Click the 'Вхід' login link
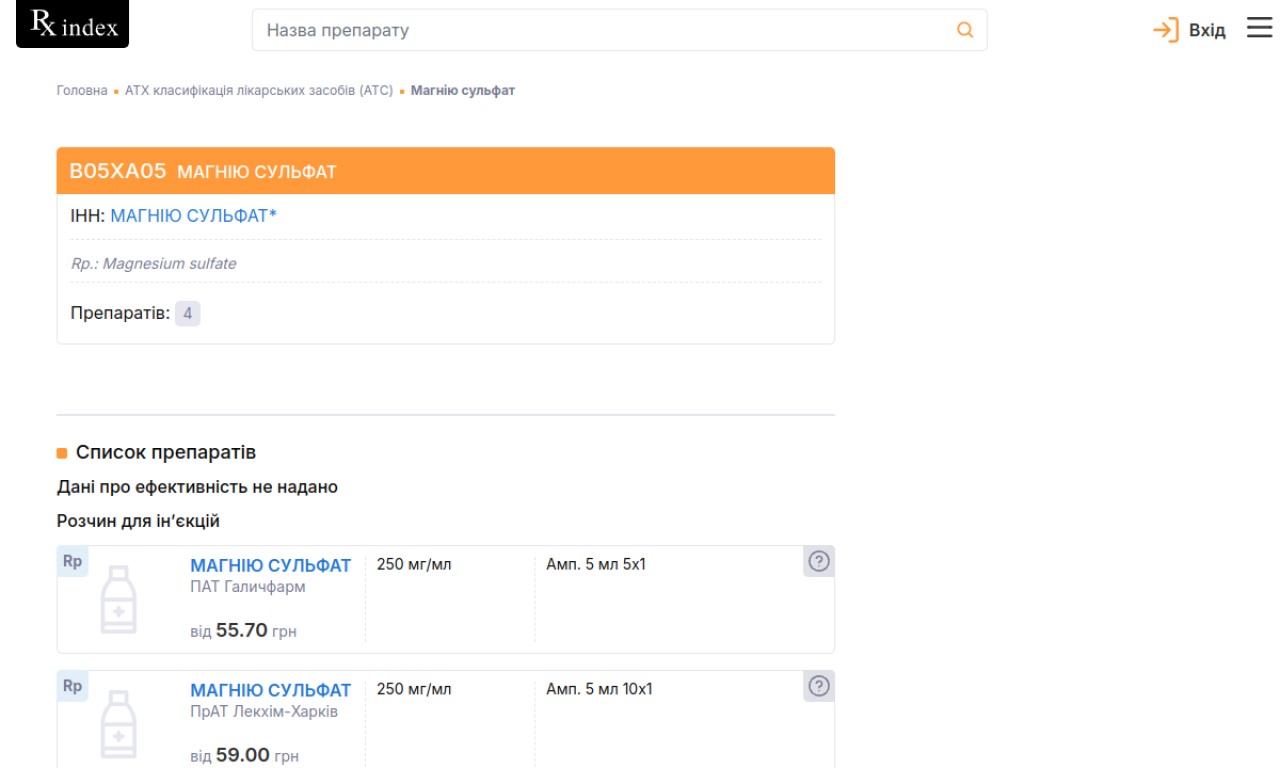 (1206, 31)
